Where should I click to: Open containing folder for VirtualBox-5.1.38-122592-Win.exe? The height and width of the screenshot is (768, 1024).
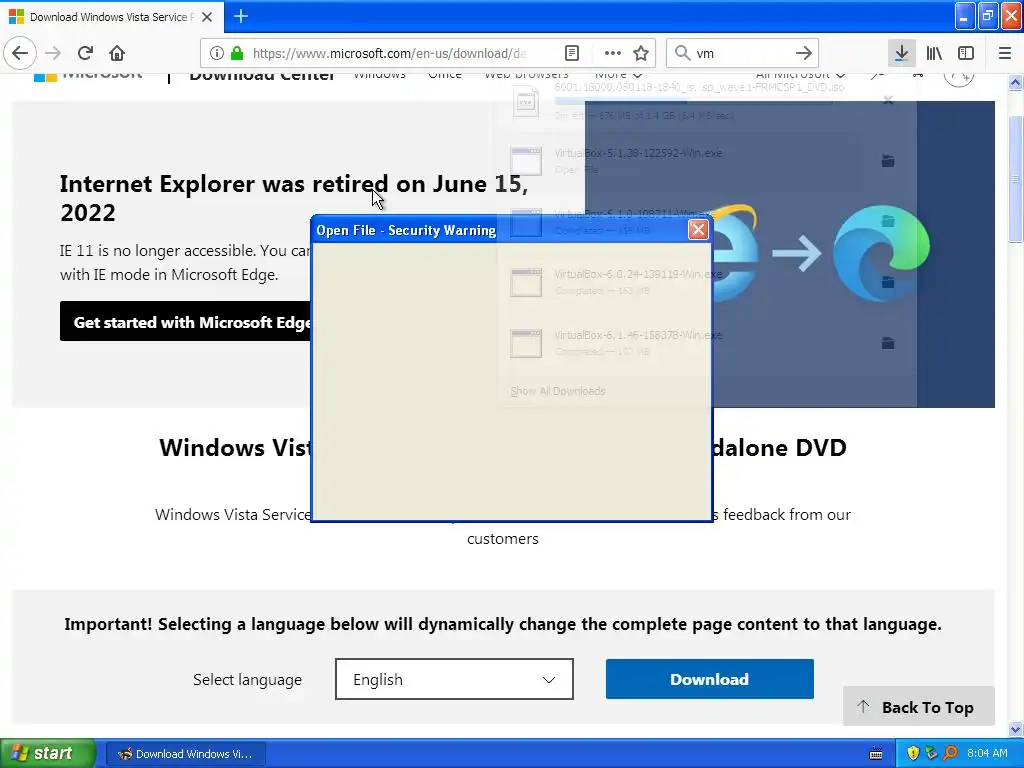[x=888, y=161]
